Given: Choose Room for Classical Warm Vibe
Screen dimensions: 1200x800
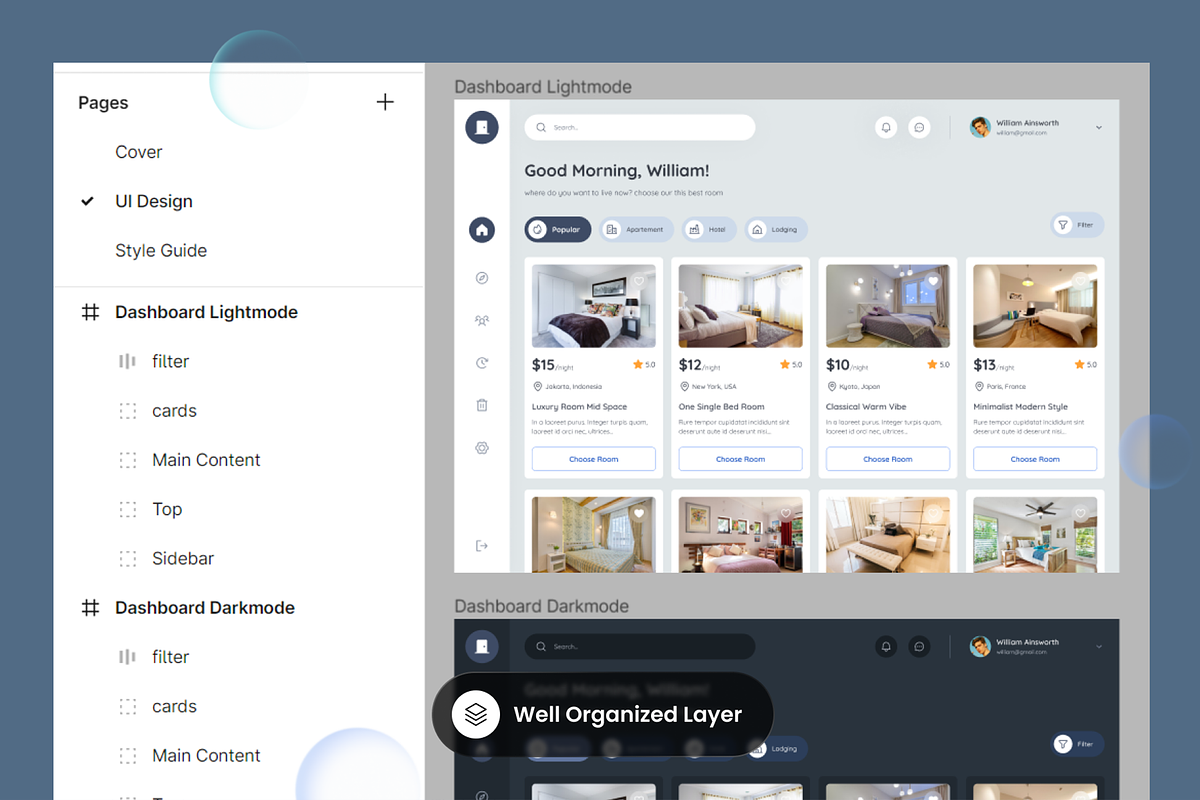Looking at the screenshot, I should 888,459.
